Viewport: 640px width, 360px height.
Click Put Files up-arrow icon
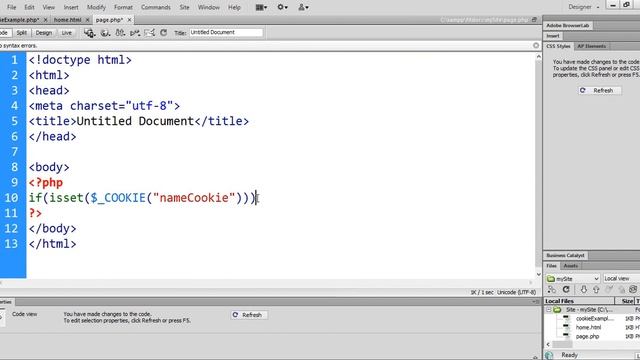(x=596, y=290)
